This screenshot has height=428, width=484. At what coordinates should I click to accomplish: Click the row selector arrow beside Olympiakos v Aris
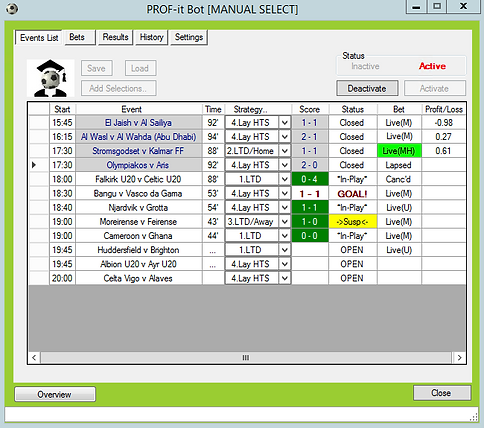tap(34, 165)
